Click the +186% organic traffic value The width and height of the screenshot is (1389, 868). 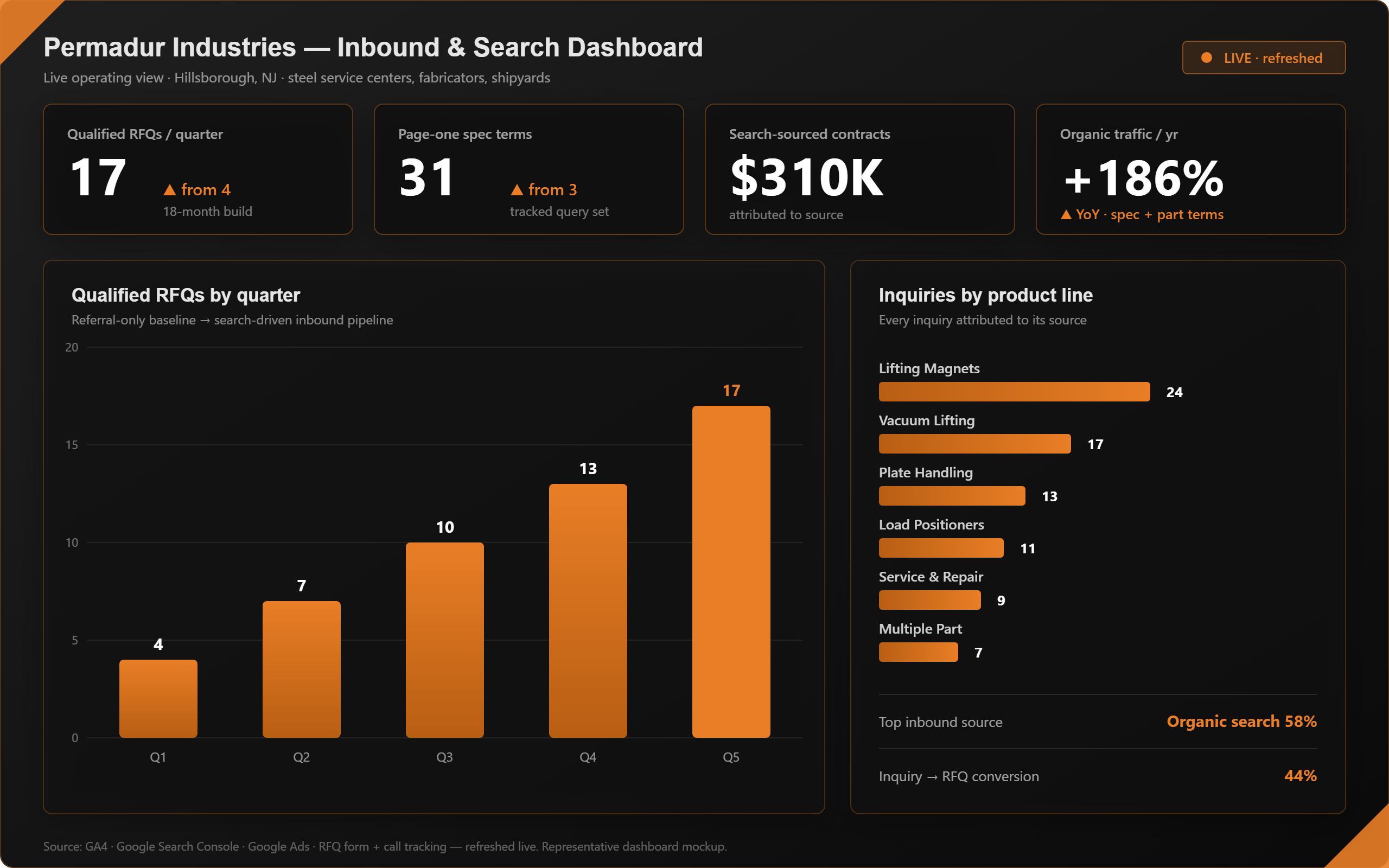1143,178
